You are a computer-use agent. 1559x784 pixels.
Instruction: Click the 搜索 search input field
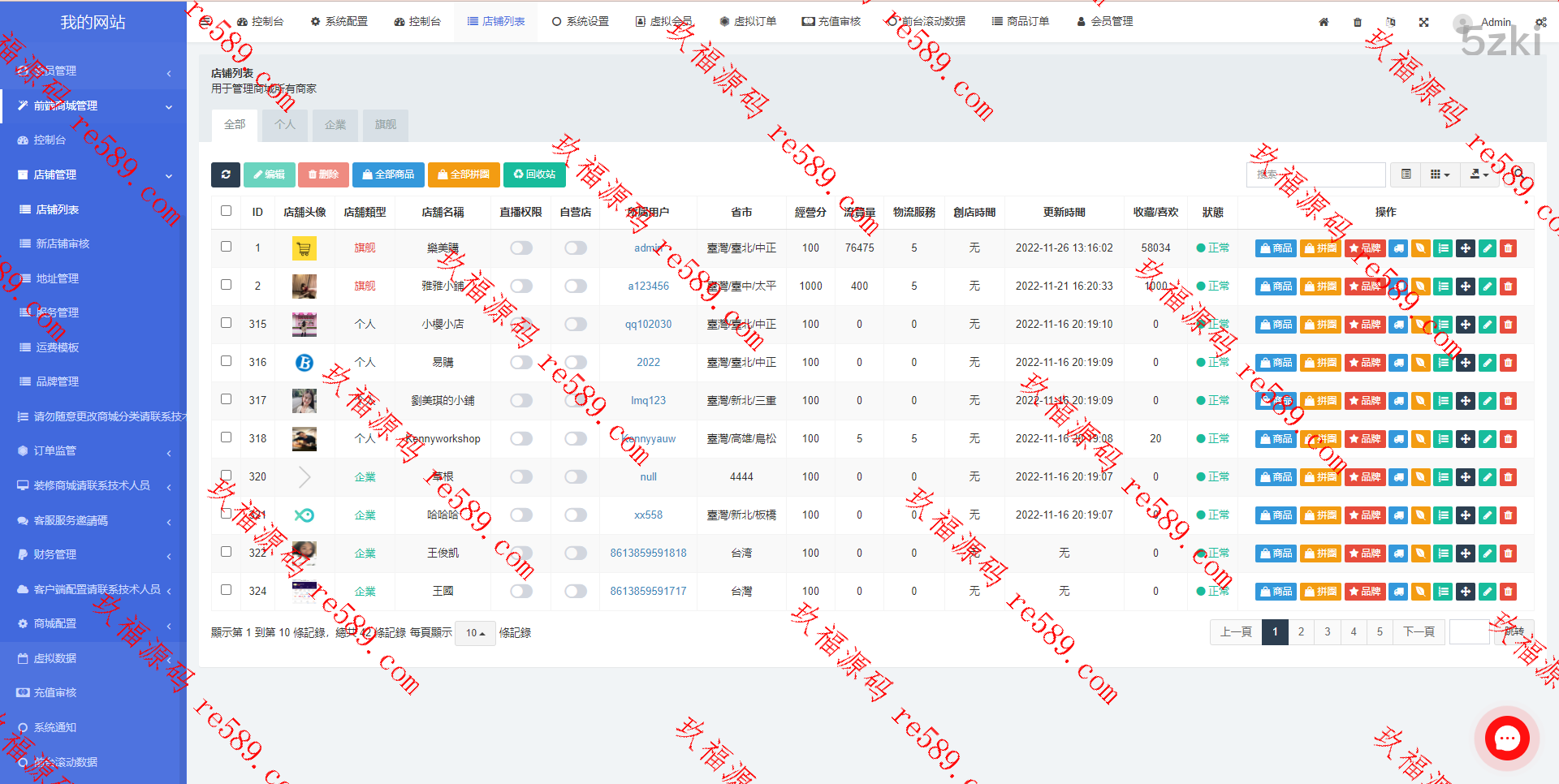point(1315,174)
